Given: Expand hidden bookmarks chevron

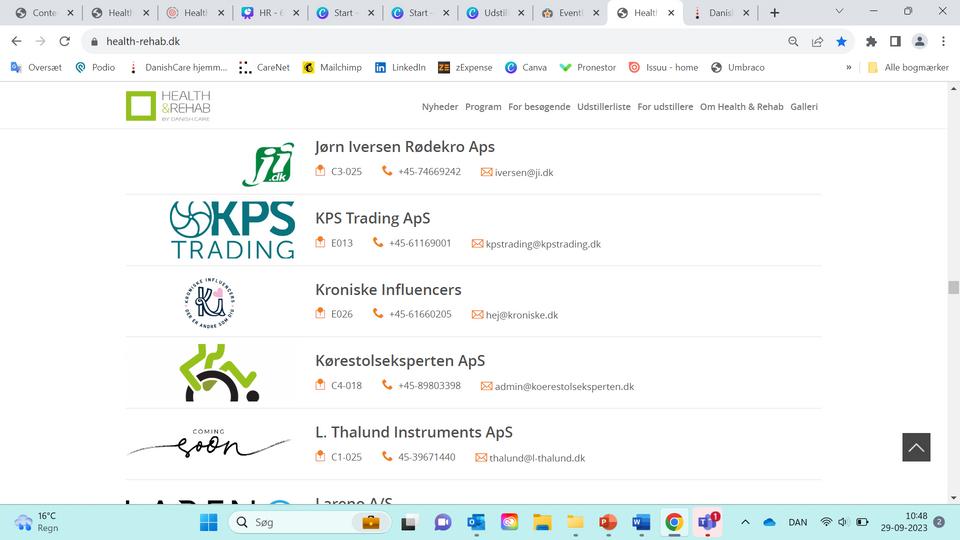Looking at the screenshot, I should point(849,67).
